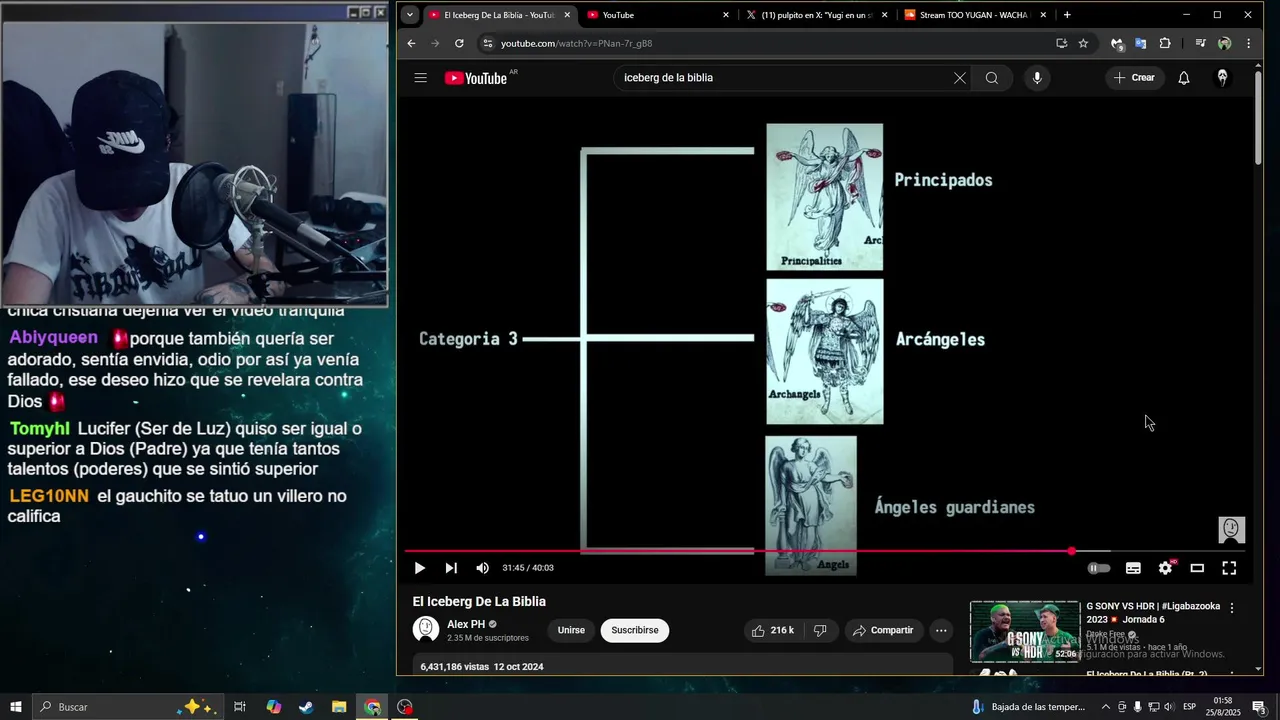1280x720 pixels.
Task: Open more actions ellipsis under the video
Action: pos(940,631)
